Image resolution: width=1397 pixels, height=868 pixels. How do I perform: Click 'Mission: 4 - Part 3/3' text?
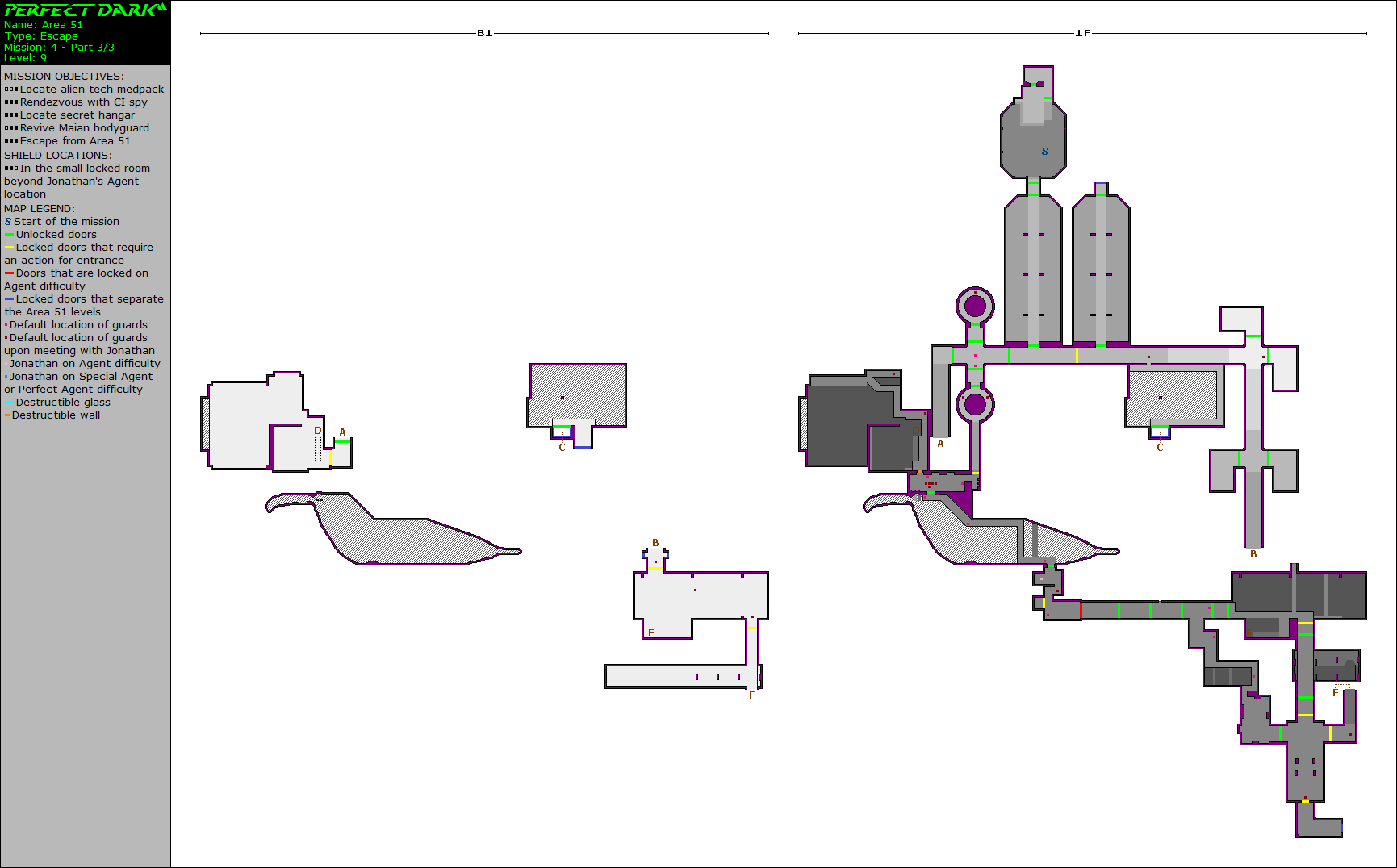pos(59,48)
